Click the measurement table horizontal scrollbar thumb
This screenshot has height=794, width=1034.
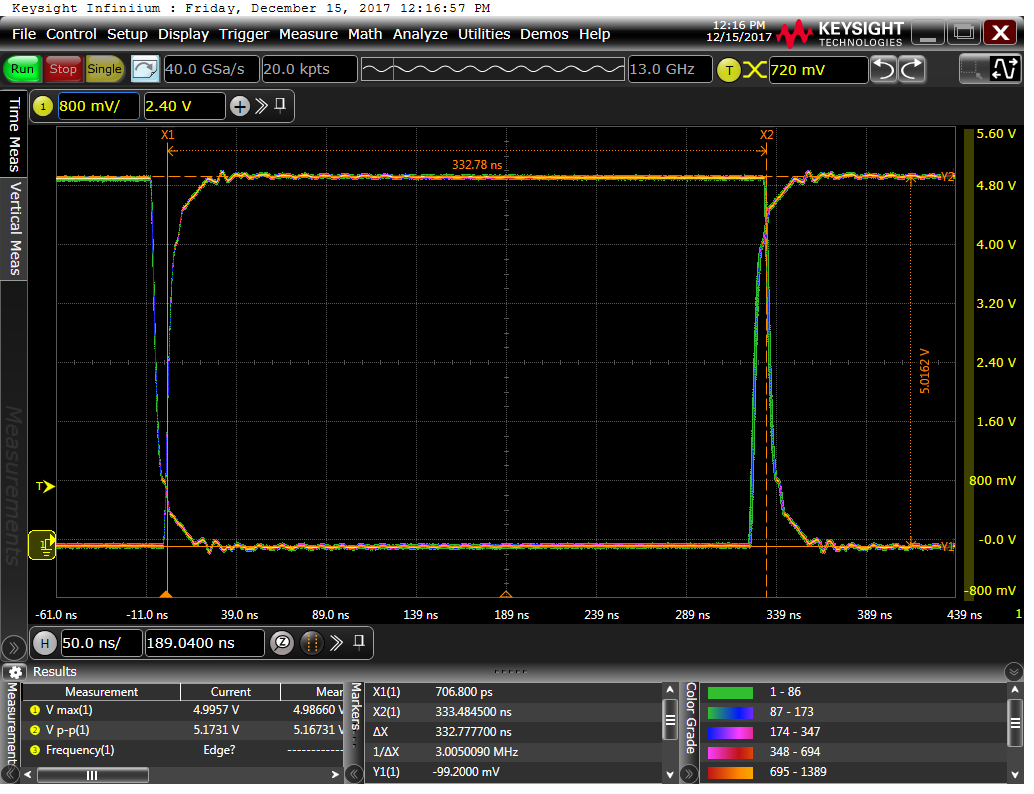(x=92, y=775)
